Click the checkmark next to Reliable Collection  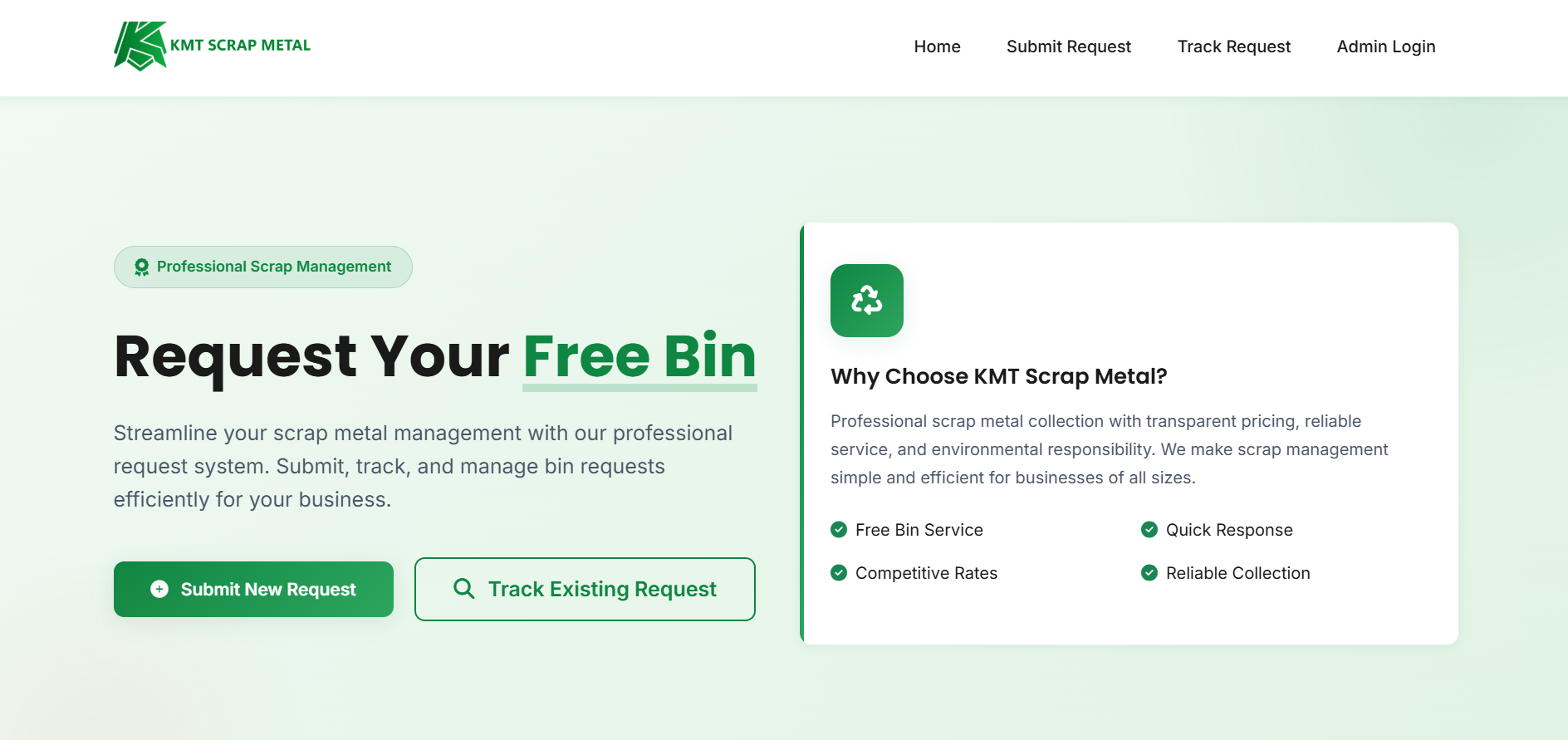(x=1149, y=572)
